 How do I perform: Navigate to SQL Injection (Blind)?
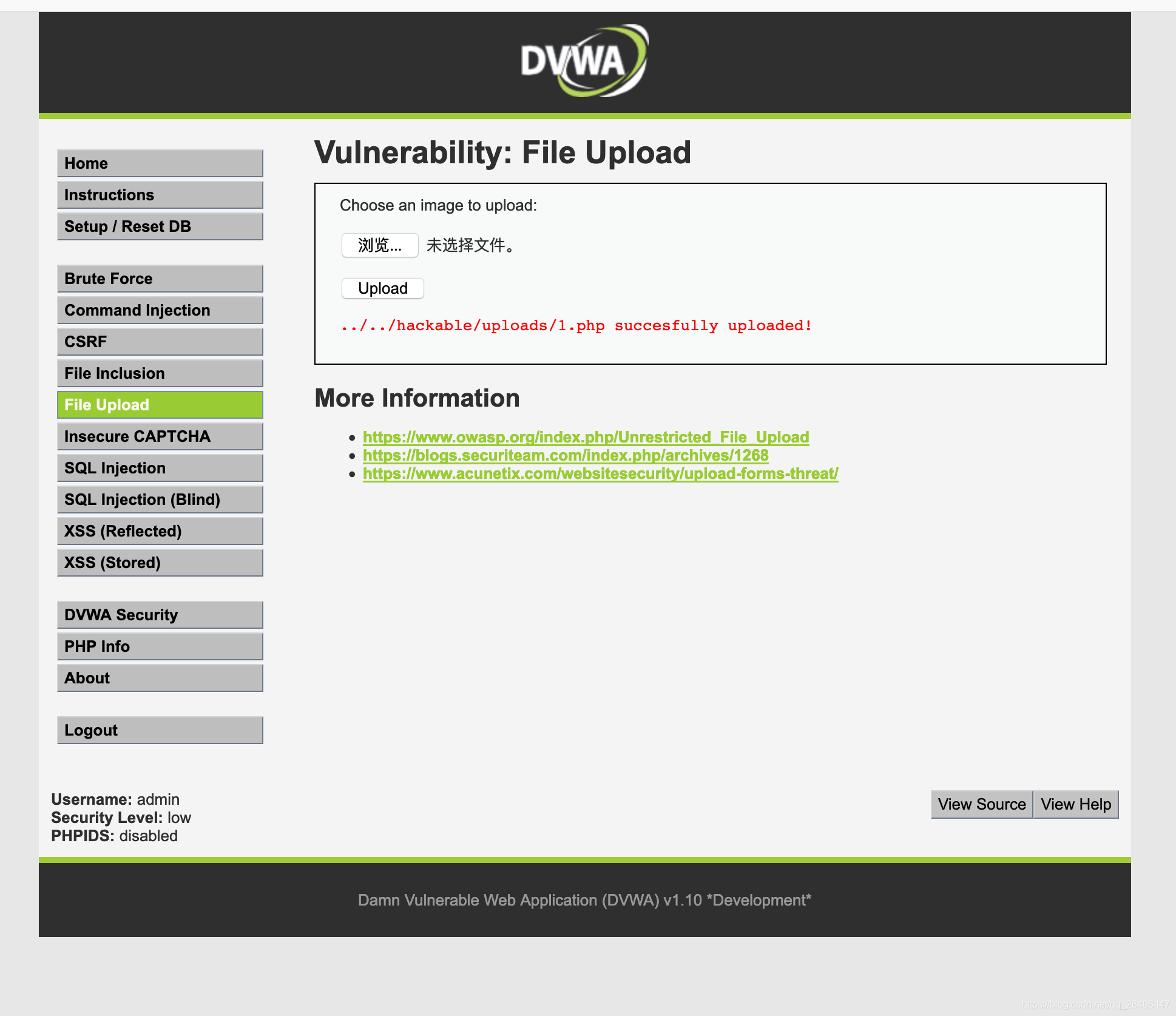[x=160, y=500]
